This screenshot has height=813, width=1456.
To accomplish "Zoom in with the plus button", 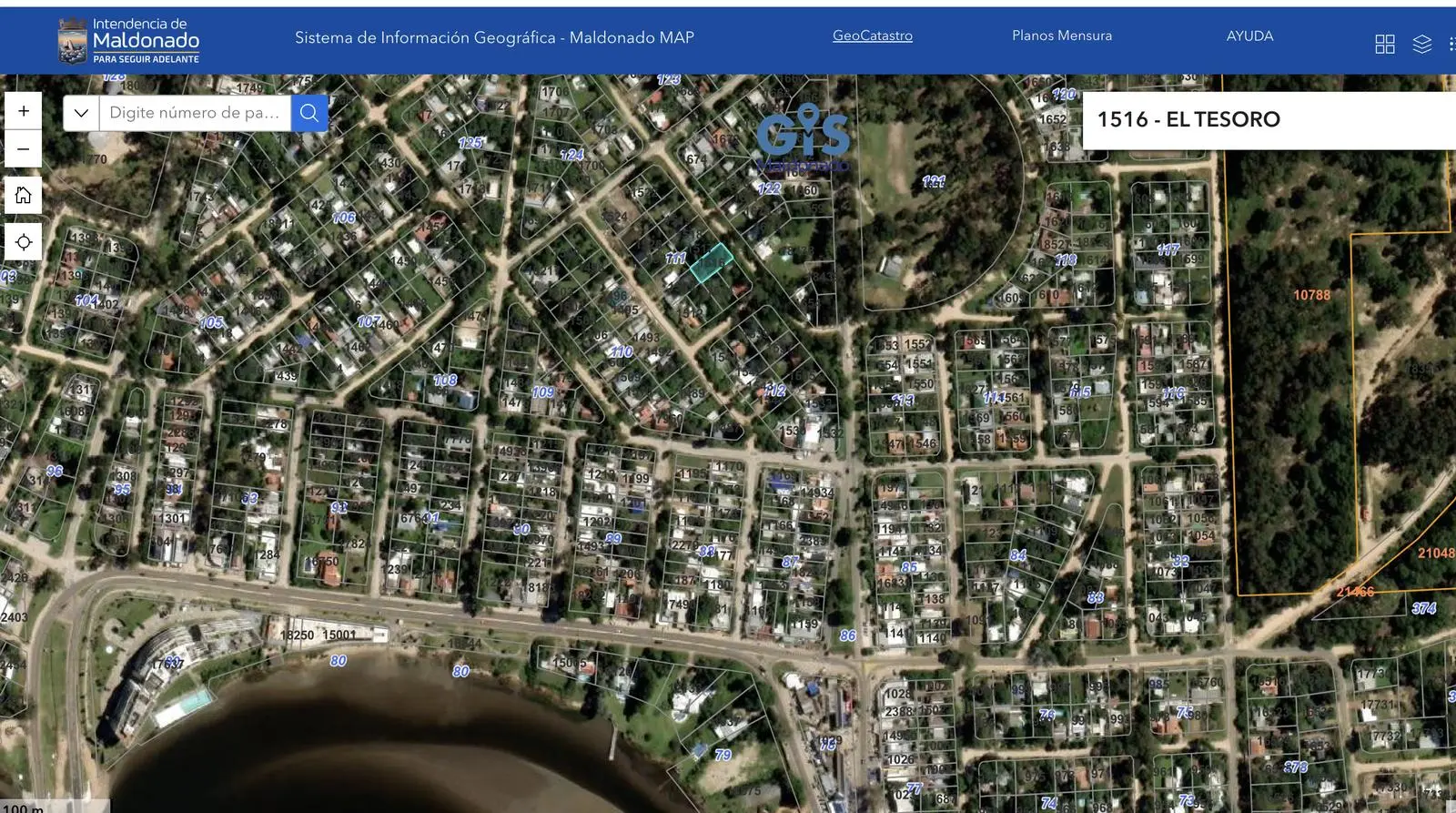I will (x=24, y=111).
